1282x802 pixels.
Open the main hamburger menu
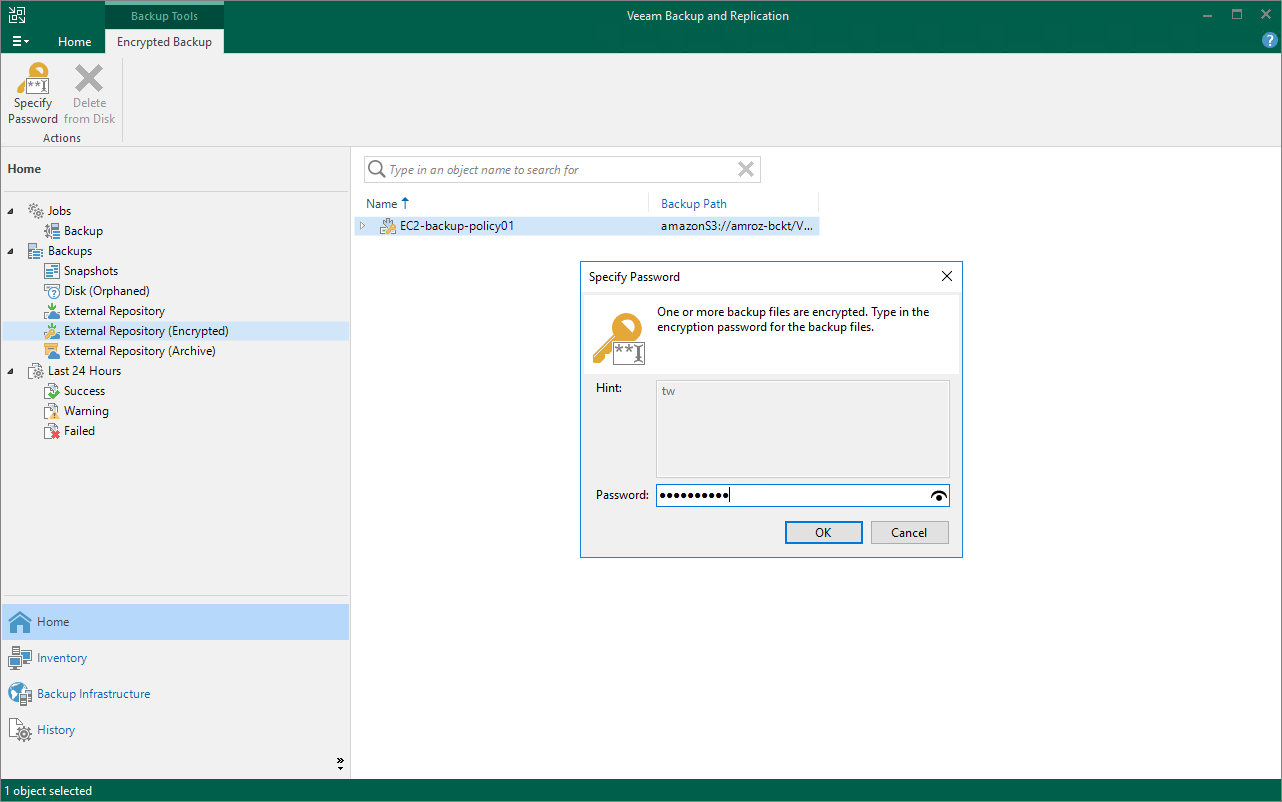coord(20,41)
